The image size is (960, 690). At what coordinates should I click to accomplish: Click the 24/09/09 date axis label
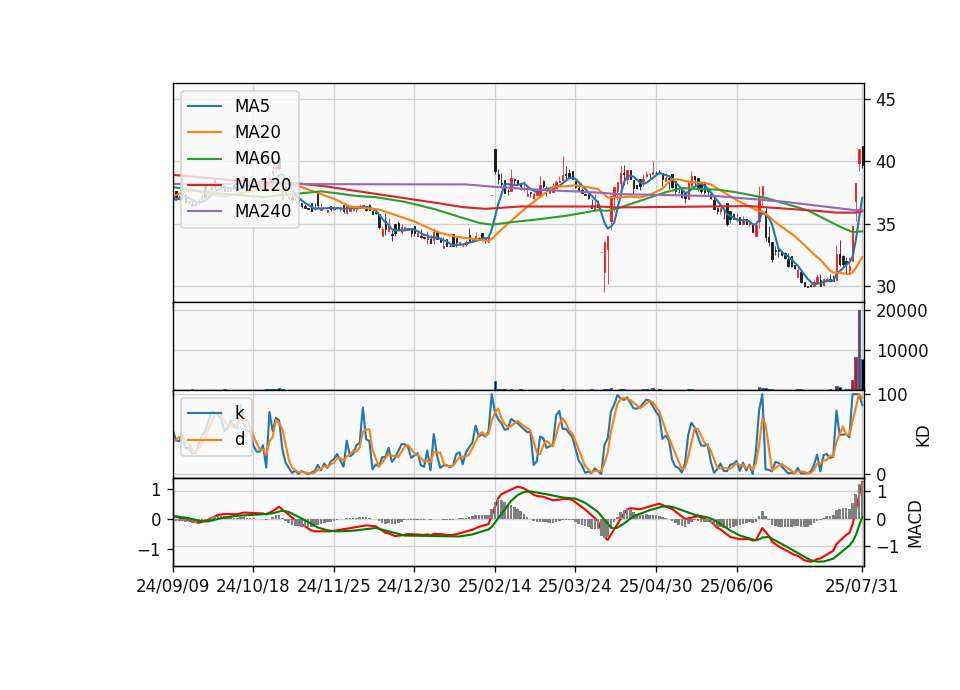[173, 586]
